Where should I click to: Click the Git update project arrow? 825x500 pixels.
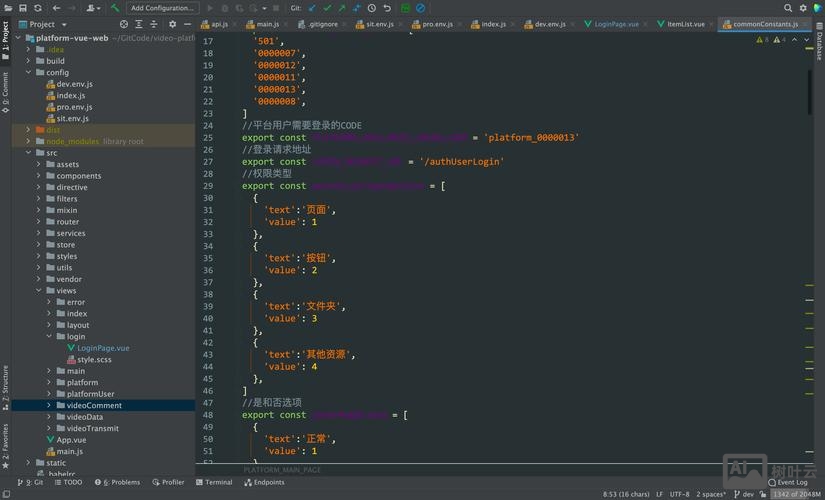[x=312, y=8]
